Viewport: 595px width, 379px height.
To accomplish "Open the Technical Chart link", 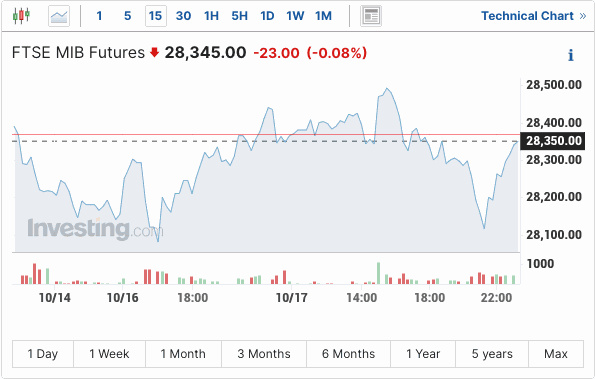I will tap(534, 16).
